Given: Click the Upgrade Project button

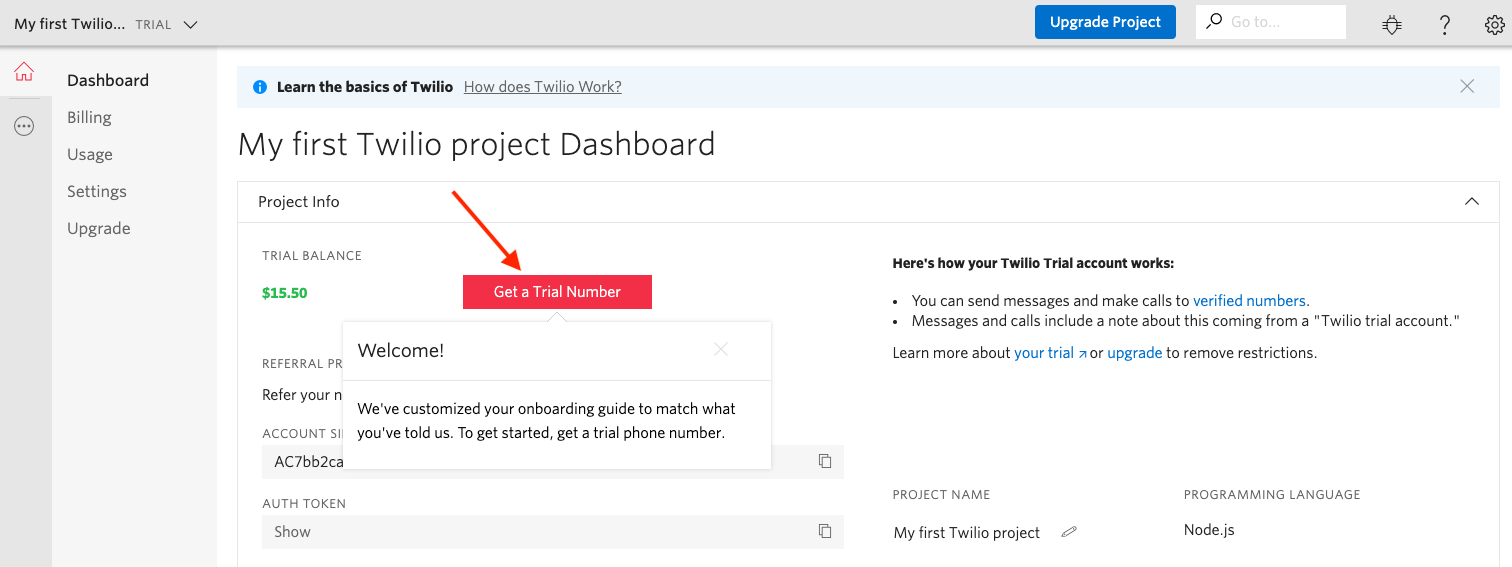Looking at the screenshot, I should (x=1105, y=22).
